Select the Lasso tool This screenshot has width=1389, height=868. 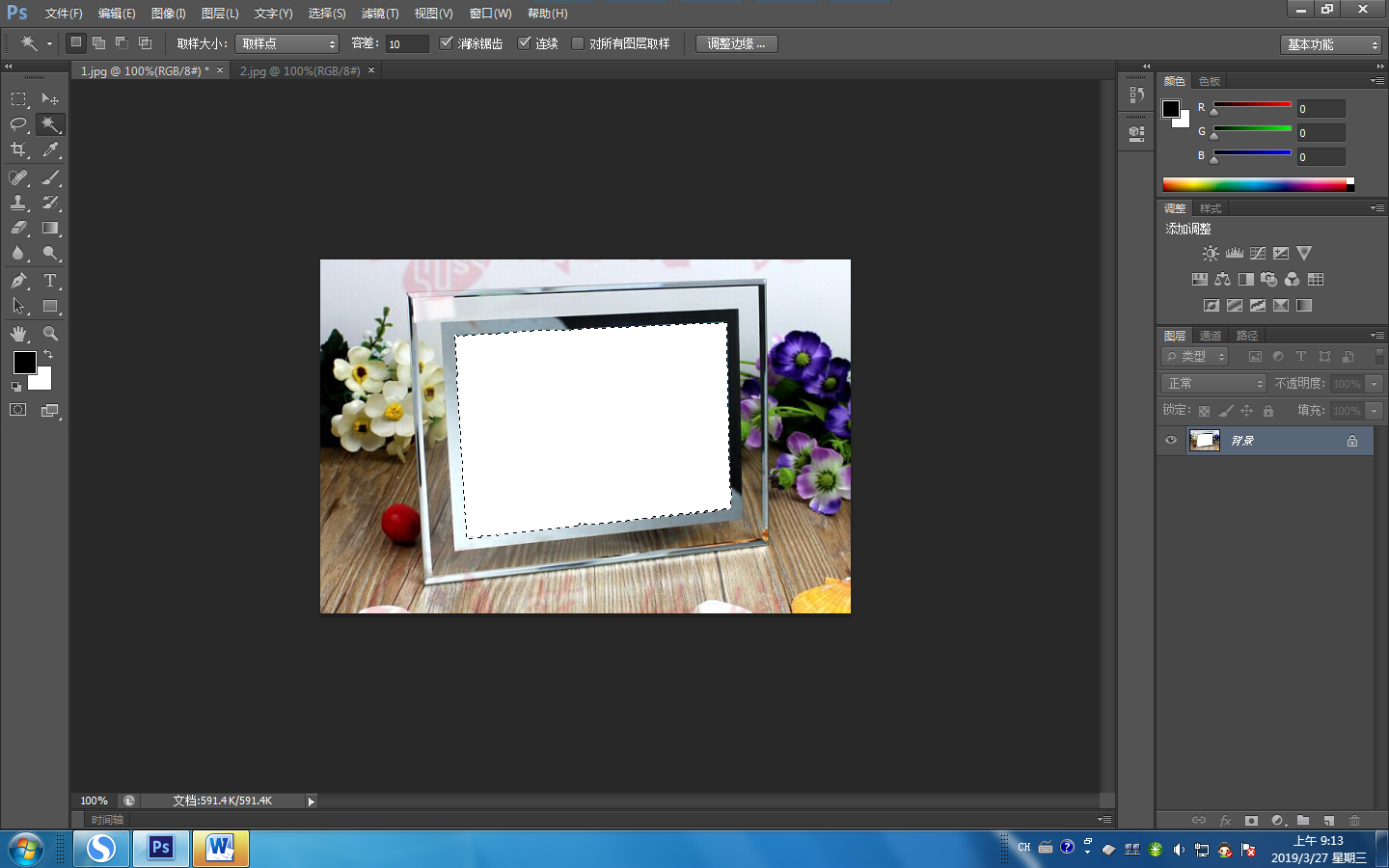pos(18,124)
